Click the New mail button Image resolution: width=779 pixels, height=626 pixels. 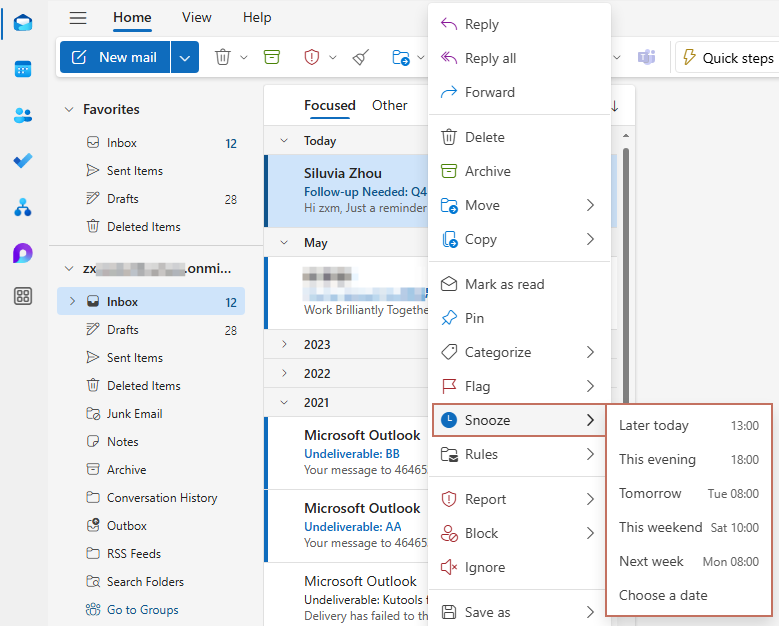pyautogui.click(x=115, y=57)
